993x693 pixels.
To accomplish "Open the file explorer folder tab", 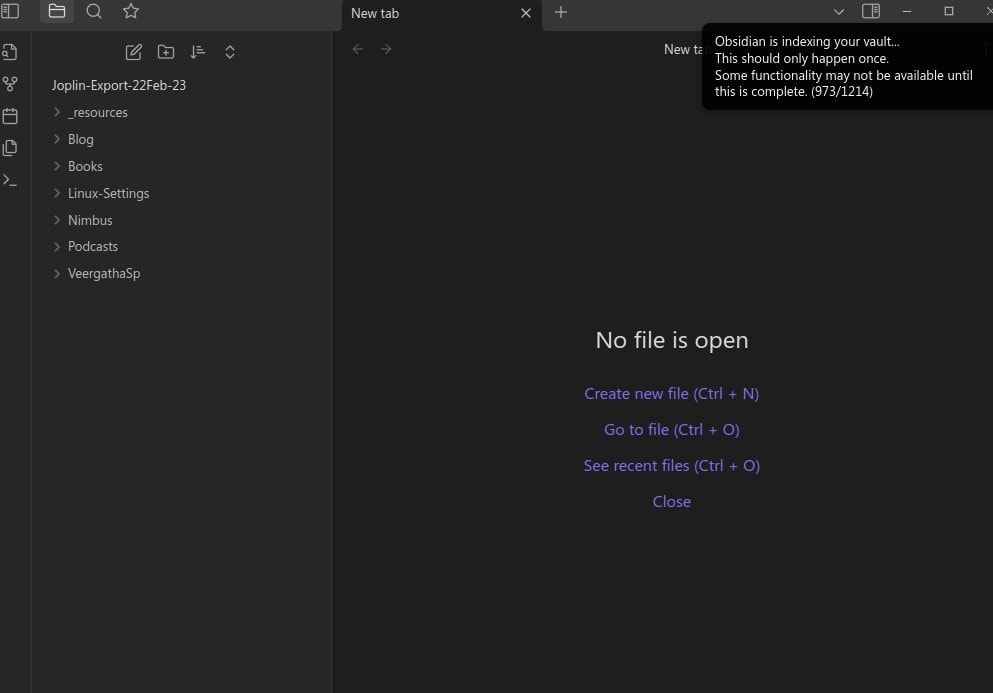I will [x=57, y=11].
